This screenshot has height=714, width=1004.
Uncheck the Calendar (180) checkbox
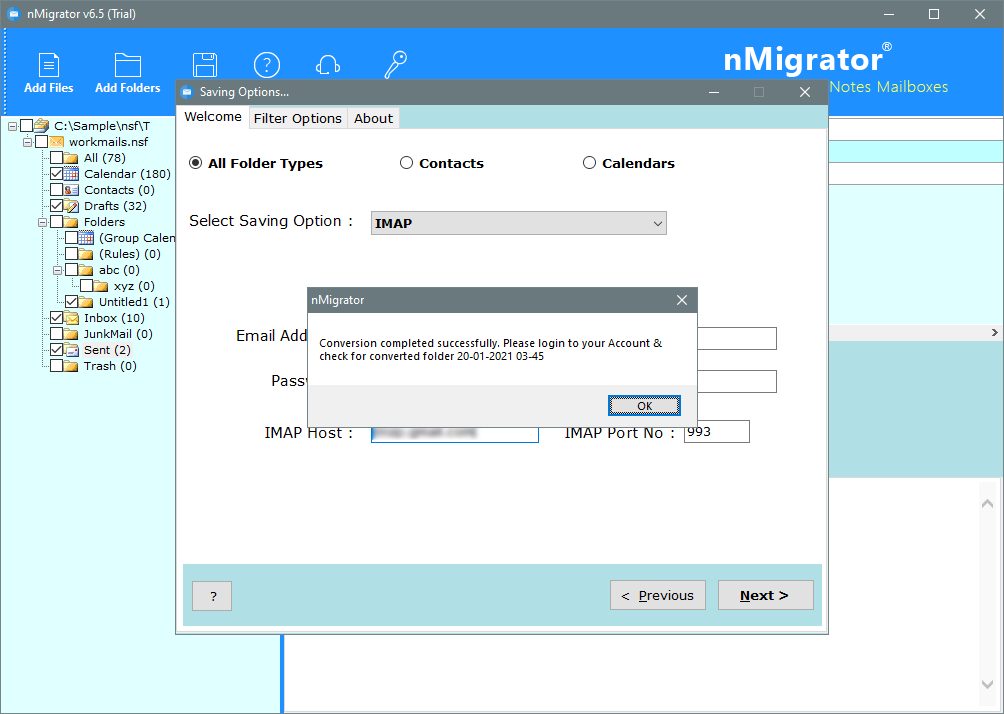pyautogui.click(x=56, y=174)
